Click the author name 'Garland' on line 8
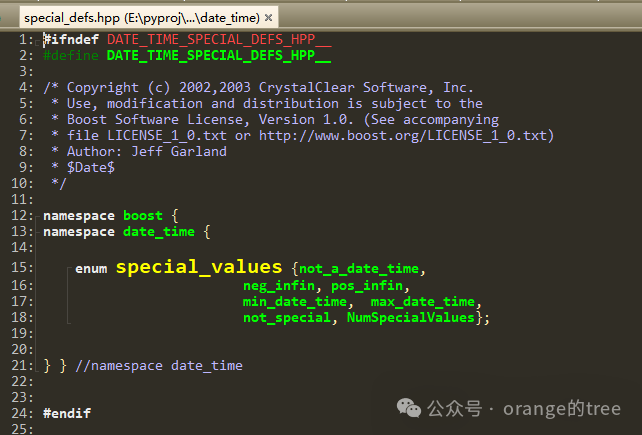 coord(199,151)
